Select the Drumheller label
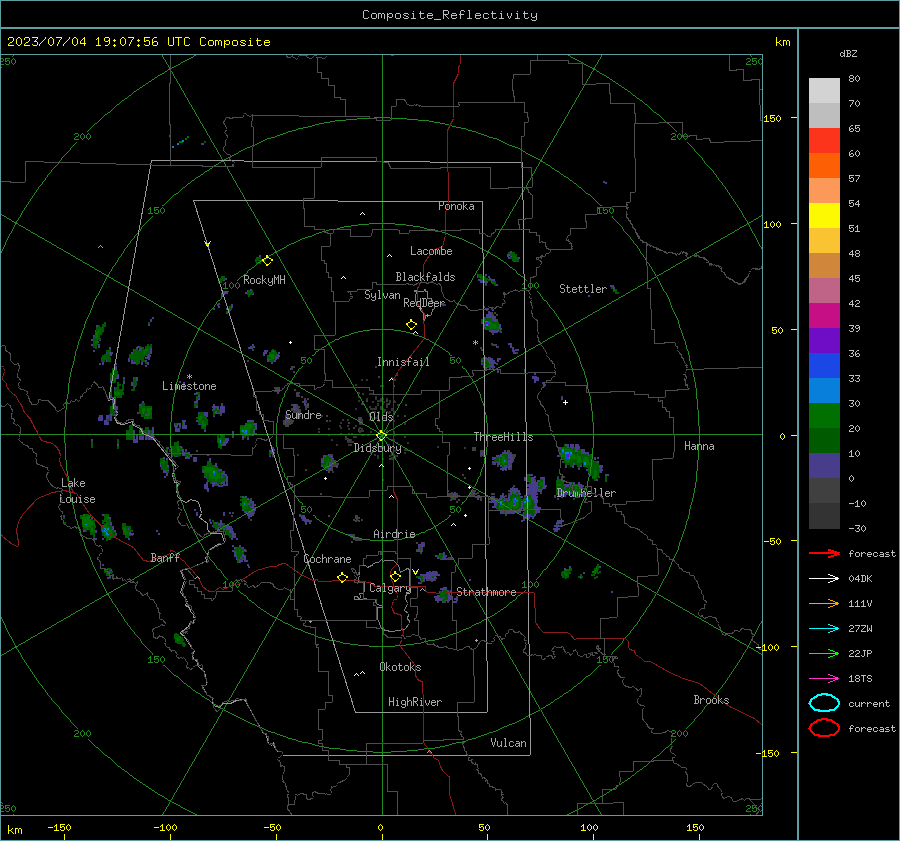The image size is (900, 841). tap(586, 493)
